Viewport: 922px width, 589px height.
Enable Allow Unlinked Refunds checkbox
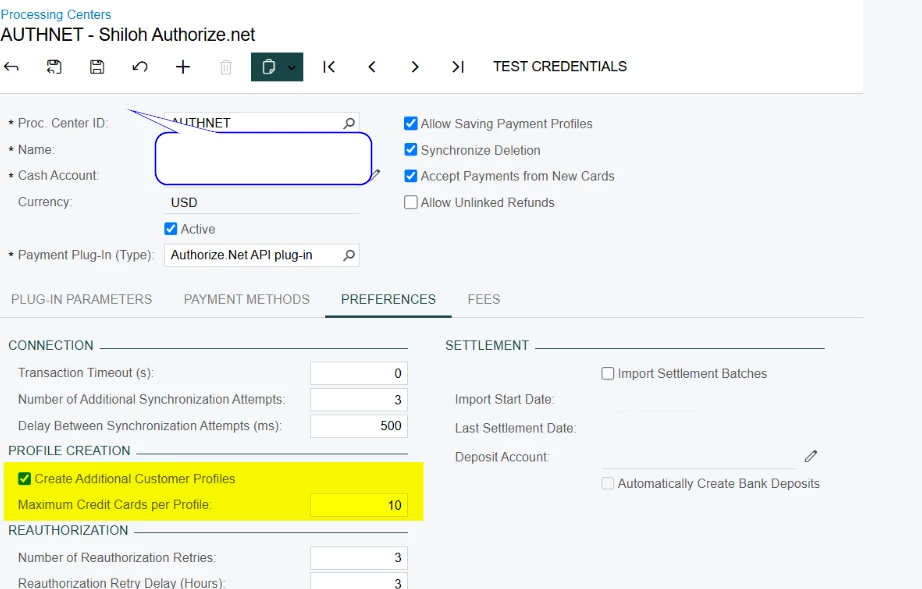coord(410,202)
